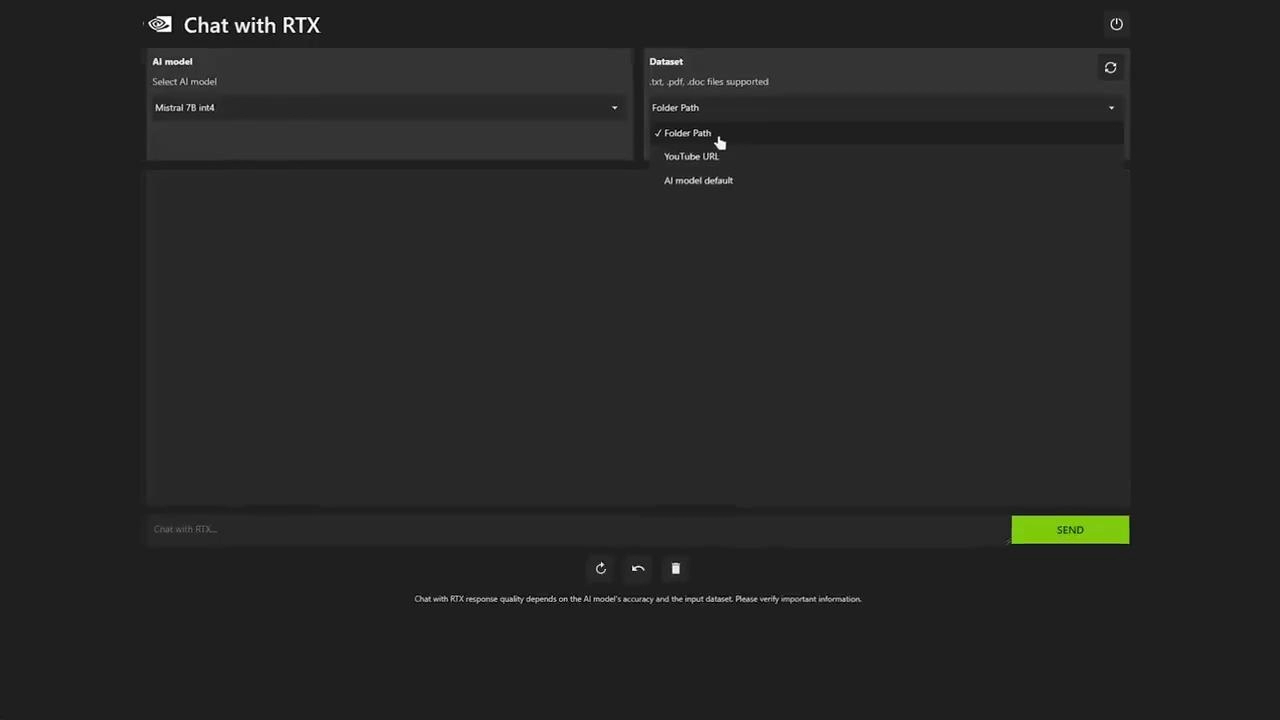Focus the Chat with RTX message input
The width and height of the screenshot is (1280, 720).
coord(578,529)
